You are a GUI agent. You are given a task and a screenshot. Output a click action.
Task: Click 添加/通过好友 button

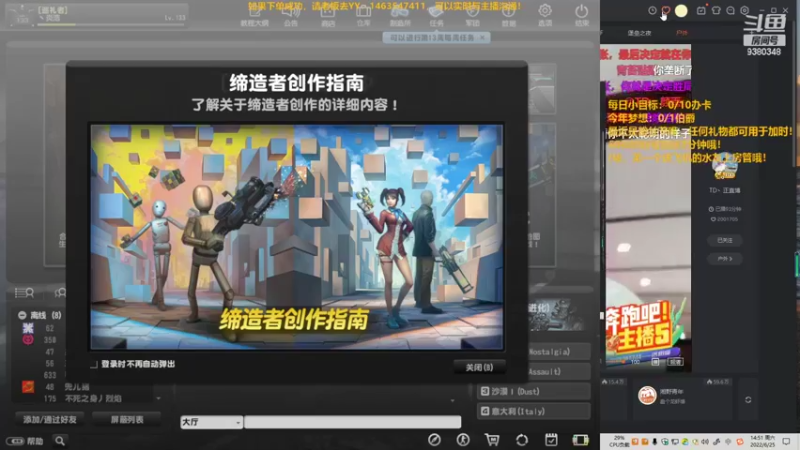point(49,419)
